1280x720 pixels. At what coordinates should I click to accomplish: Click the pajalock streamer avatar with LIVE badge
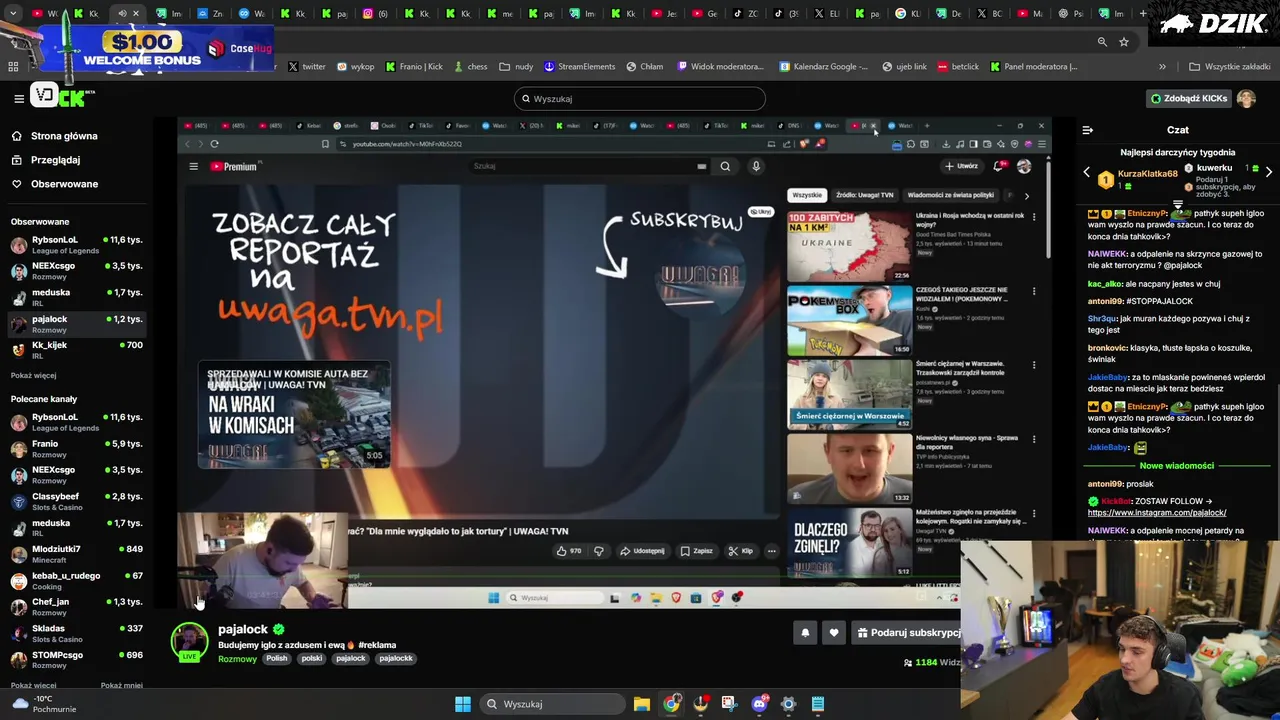point(189,642)
